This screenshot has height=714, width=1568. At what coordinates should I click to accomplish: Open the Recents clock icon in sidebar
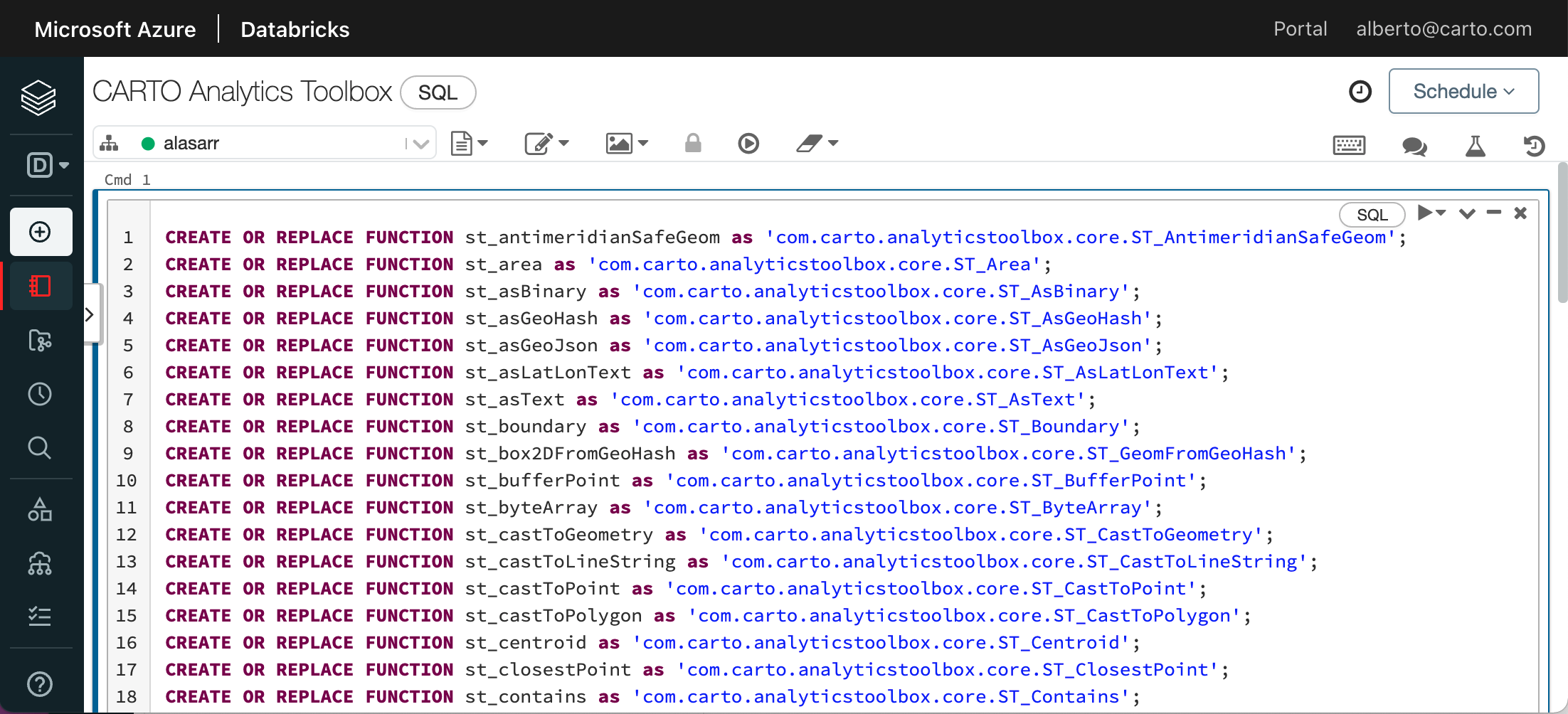(40, 394)
